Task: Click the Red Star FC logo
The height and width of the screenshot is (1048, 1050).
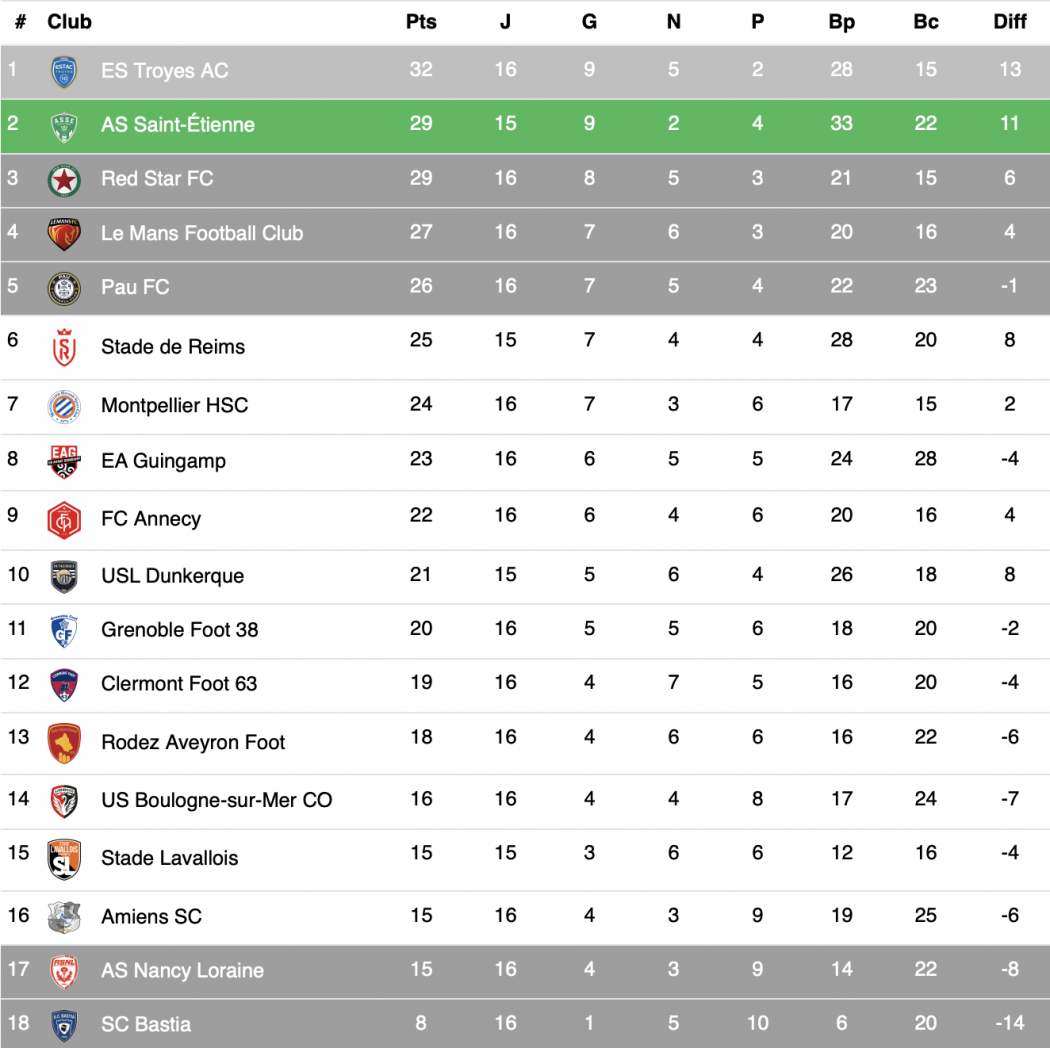Action: [x=64, y=179]
